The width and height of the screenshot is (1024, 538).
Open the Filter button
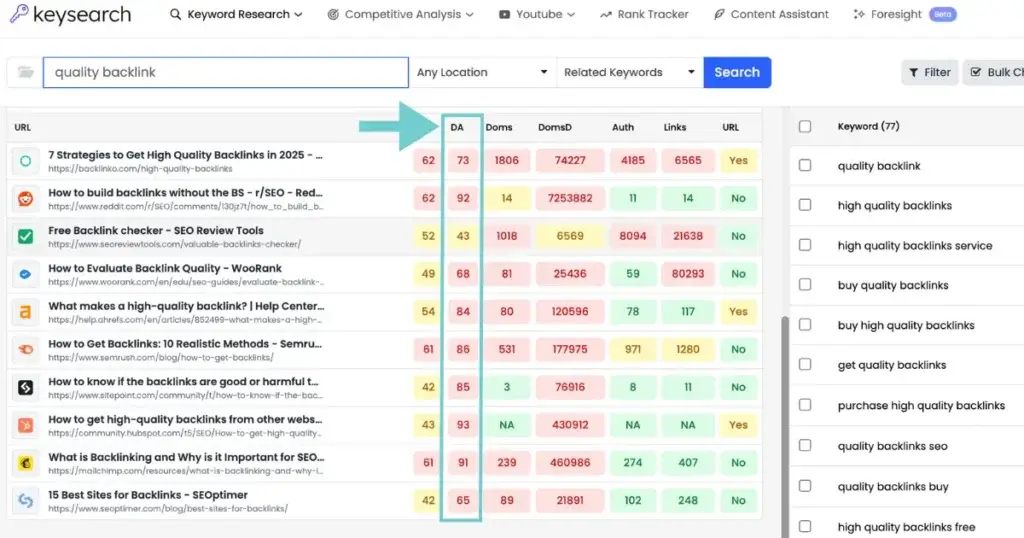click(929, 72)
